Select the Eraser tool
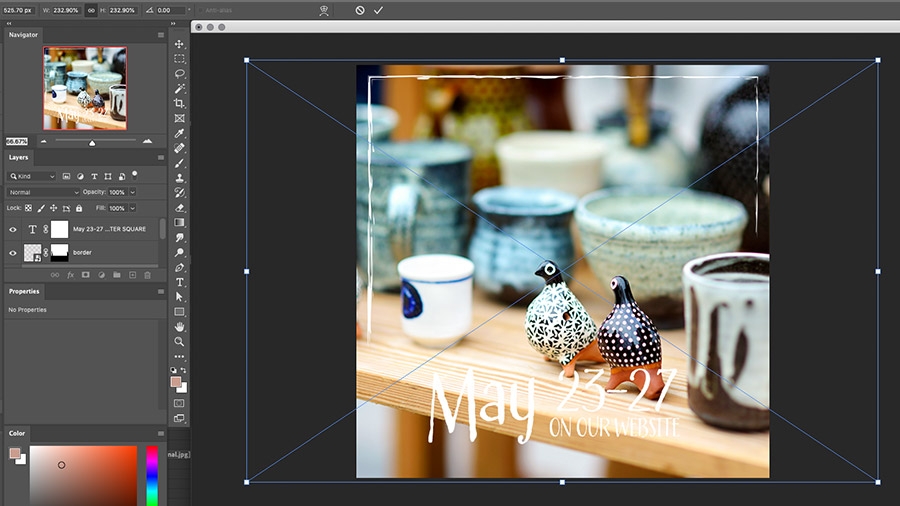Screen dimensions: 900x506 click(x=180, y=208)
